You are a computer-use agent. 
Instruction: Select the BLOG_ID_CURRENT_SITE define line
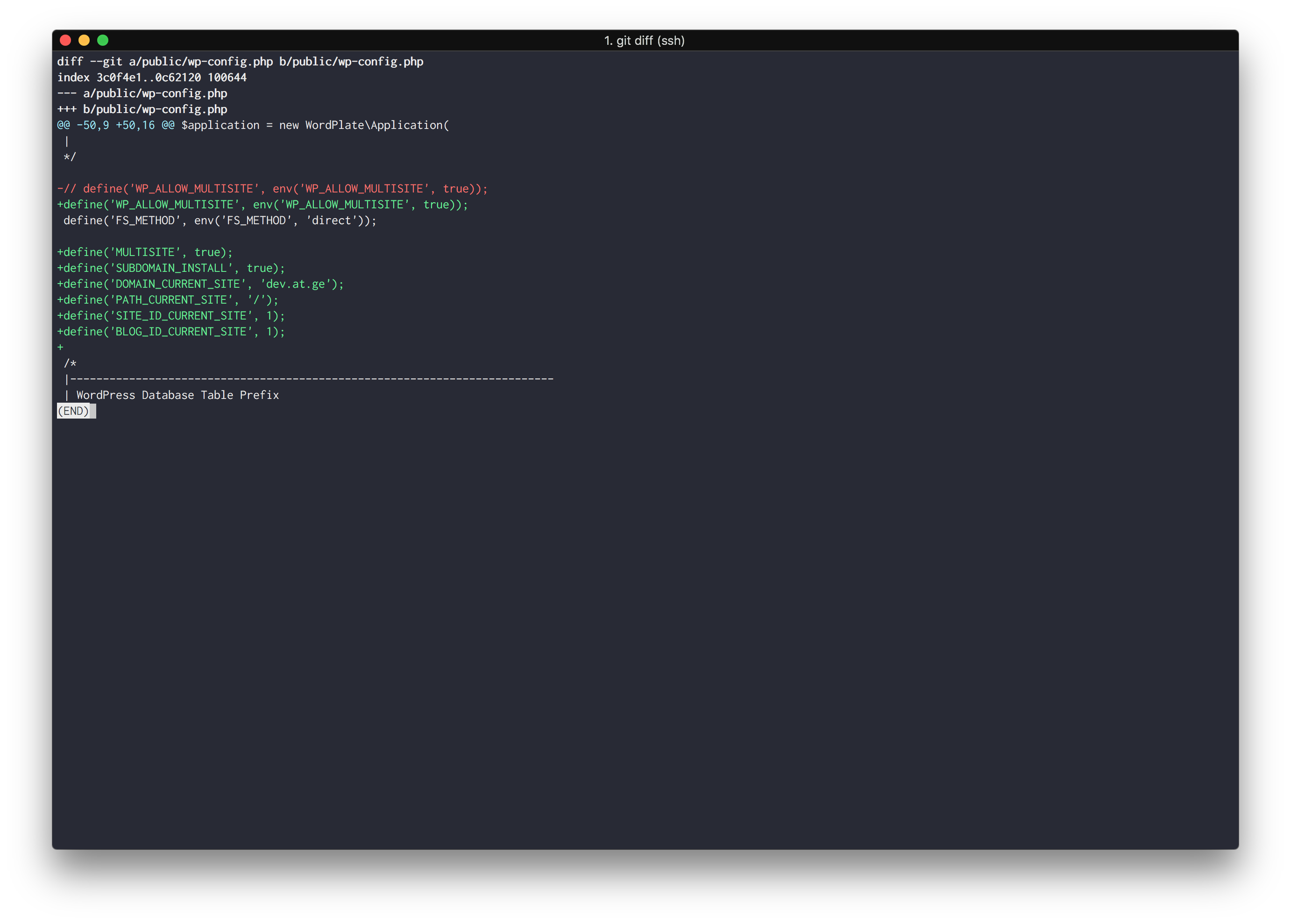(x=170, y=331)
